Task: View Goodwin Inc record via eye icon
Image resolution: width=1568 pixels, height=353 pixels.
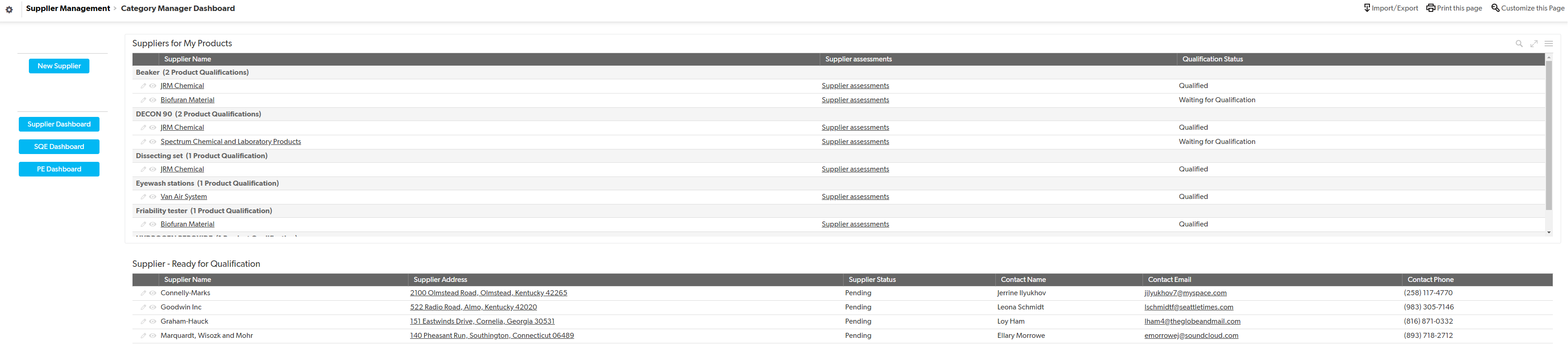Action: pos(153,307)
